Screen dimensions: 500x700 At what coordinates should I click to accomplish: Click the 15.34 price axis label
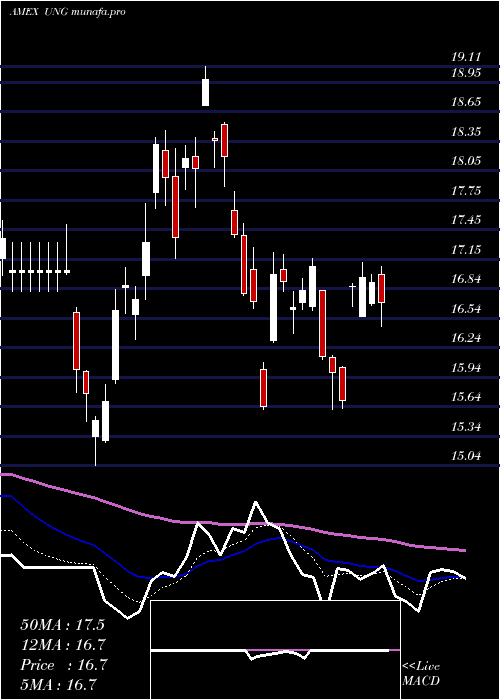point(466,427)
